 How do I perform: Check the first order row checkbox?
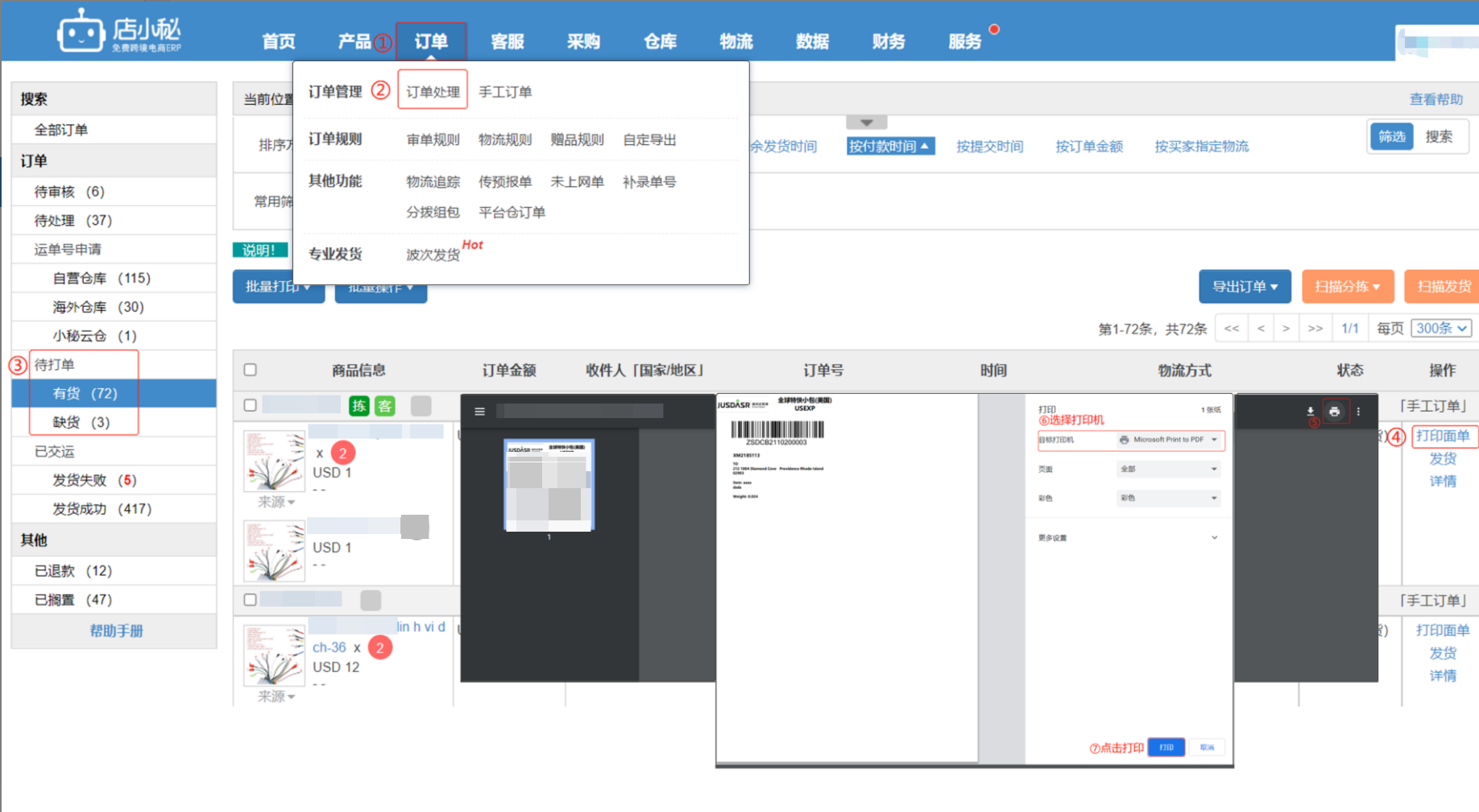[250, 405]
